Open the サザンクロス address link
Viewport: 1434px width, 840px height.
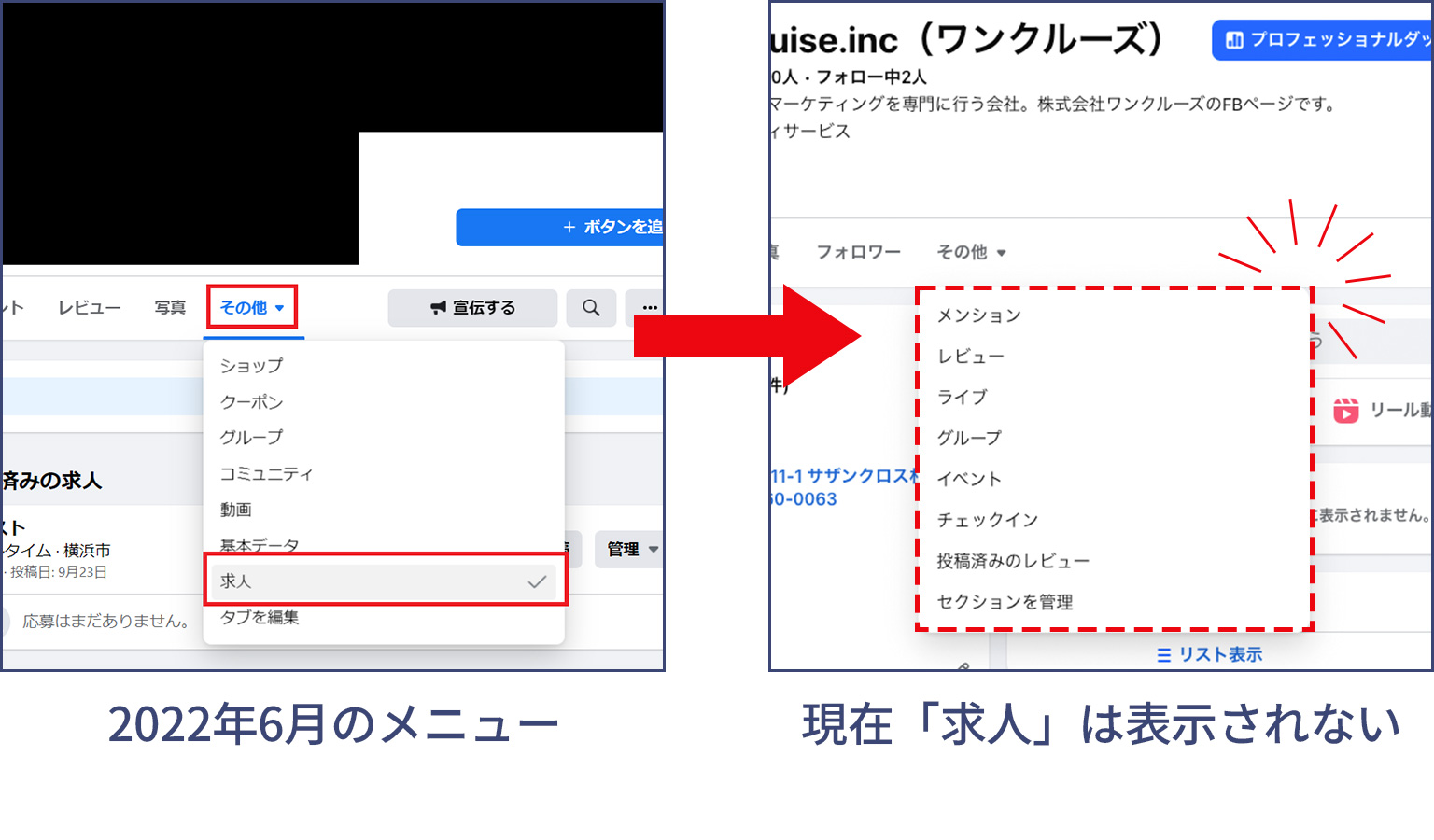[x=845, y=476]
